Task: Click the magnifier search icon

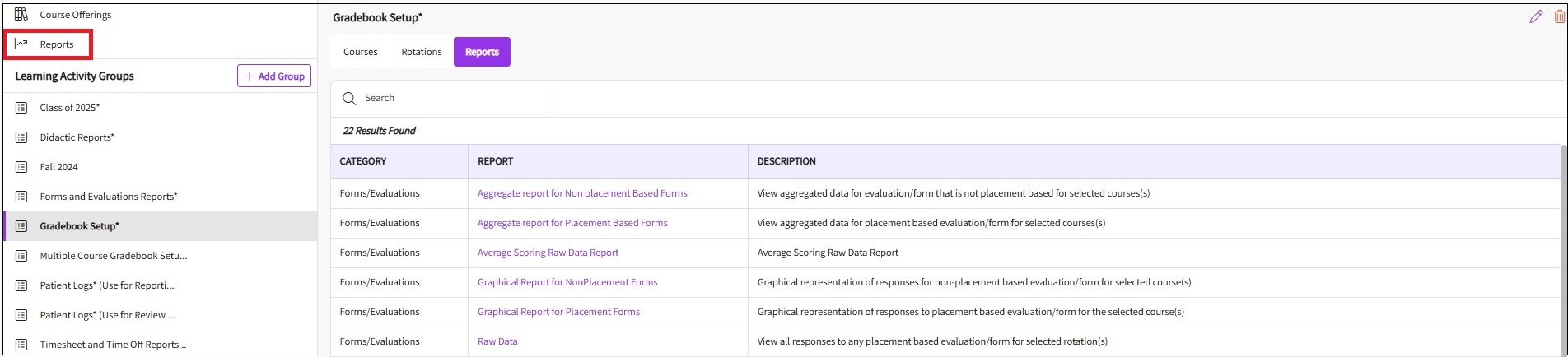Action: pos(349,99)
